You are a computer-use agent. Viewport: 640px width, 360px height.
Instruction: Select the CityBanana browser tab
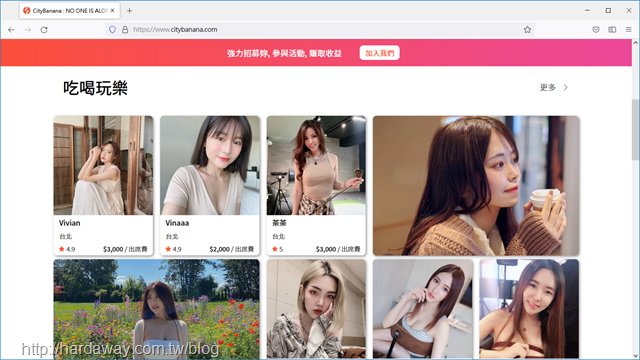click(69, 11)
